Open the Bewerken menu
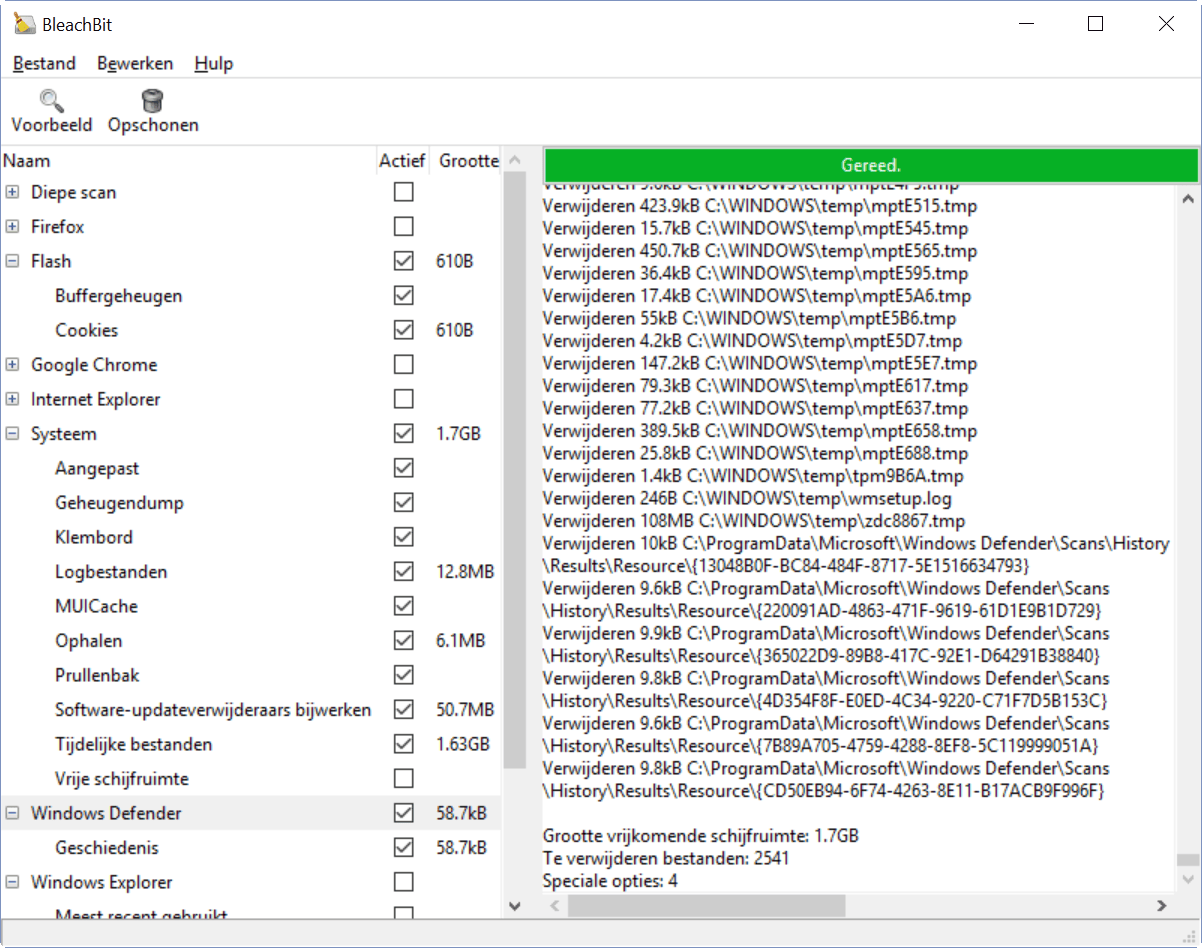 [x=135, y=63]
